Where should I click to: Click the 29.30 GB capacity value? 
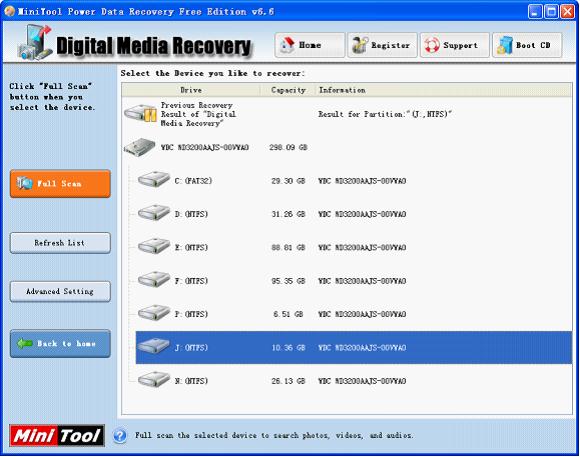288,181
